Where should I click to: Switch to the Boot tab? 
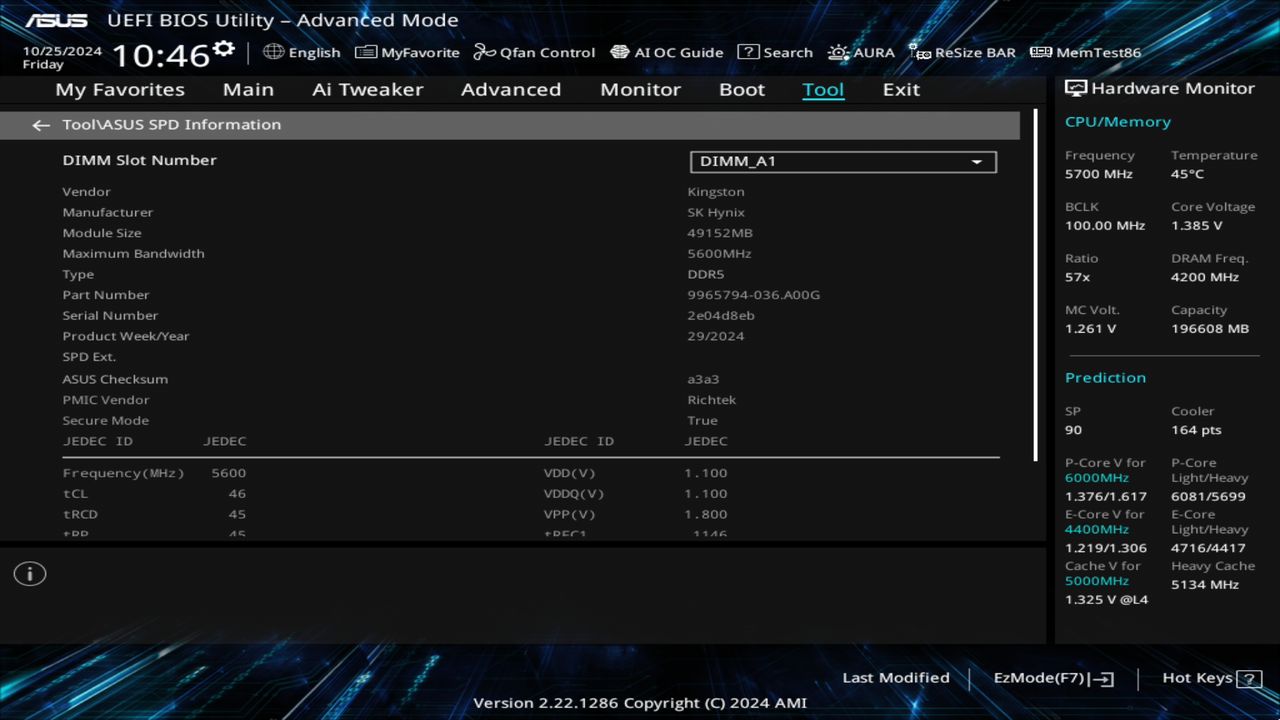click(742, 89)
